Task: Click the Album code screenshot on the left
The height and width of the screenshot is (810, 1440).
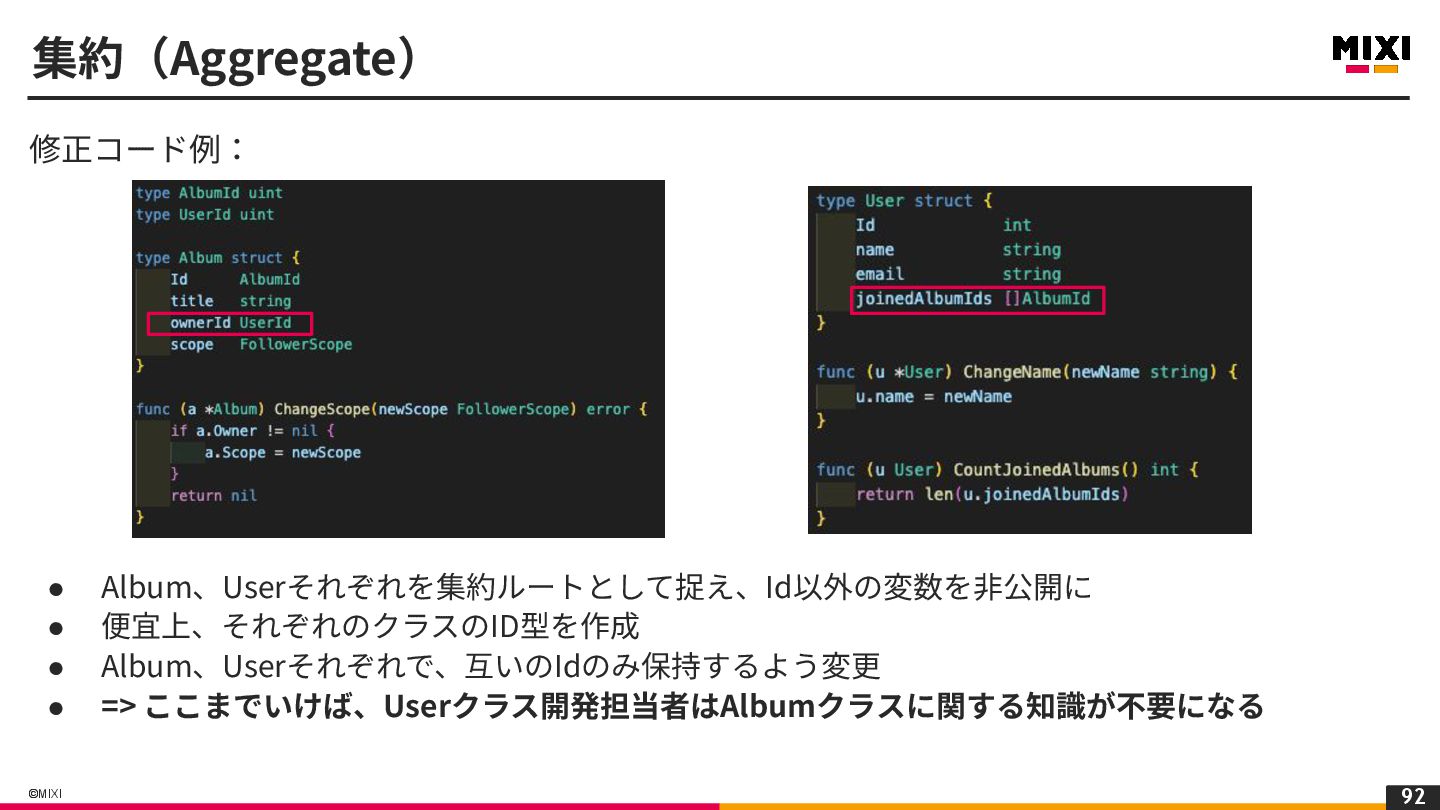Action: (398, 359)
